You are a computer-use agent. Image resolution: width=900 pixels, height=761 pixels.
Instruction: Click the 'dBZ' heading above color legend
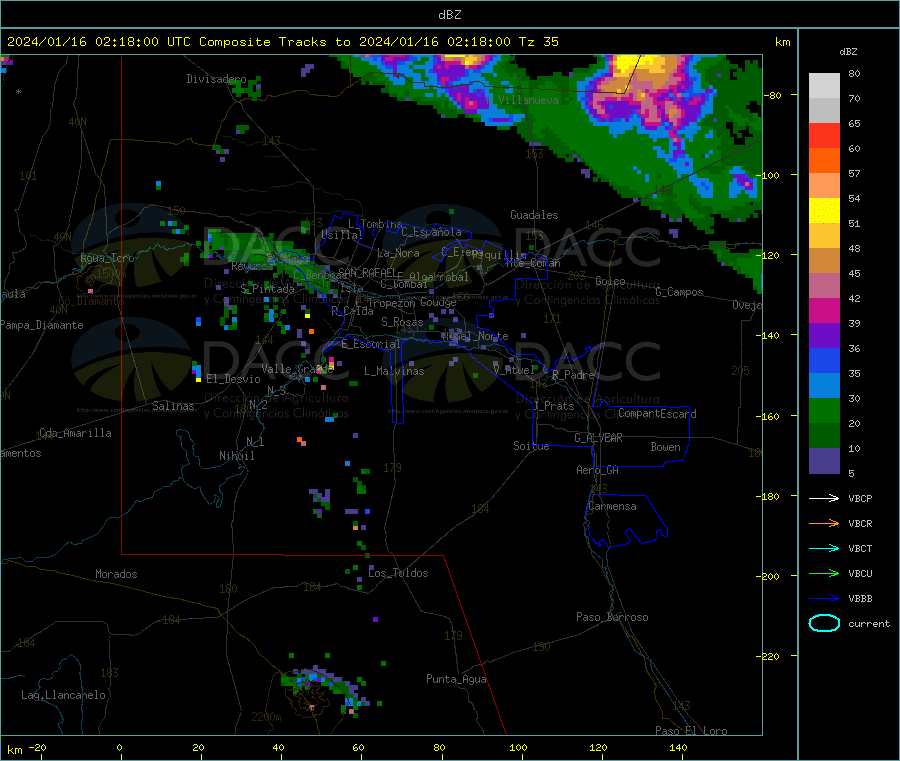848,52
